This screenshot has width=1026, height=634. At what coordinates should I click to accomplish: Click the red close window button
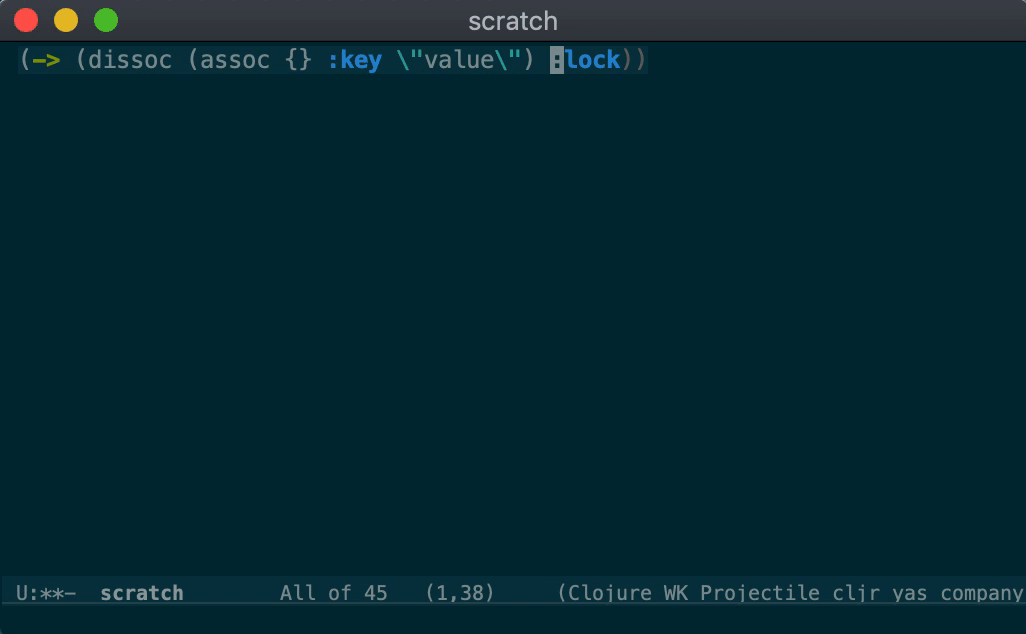26,20
